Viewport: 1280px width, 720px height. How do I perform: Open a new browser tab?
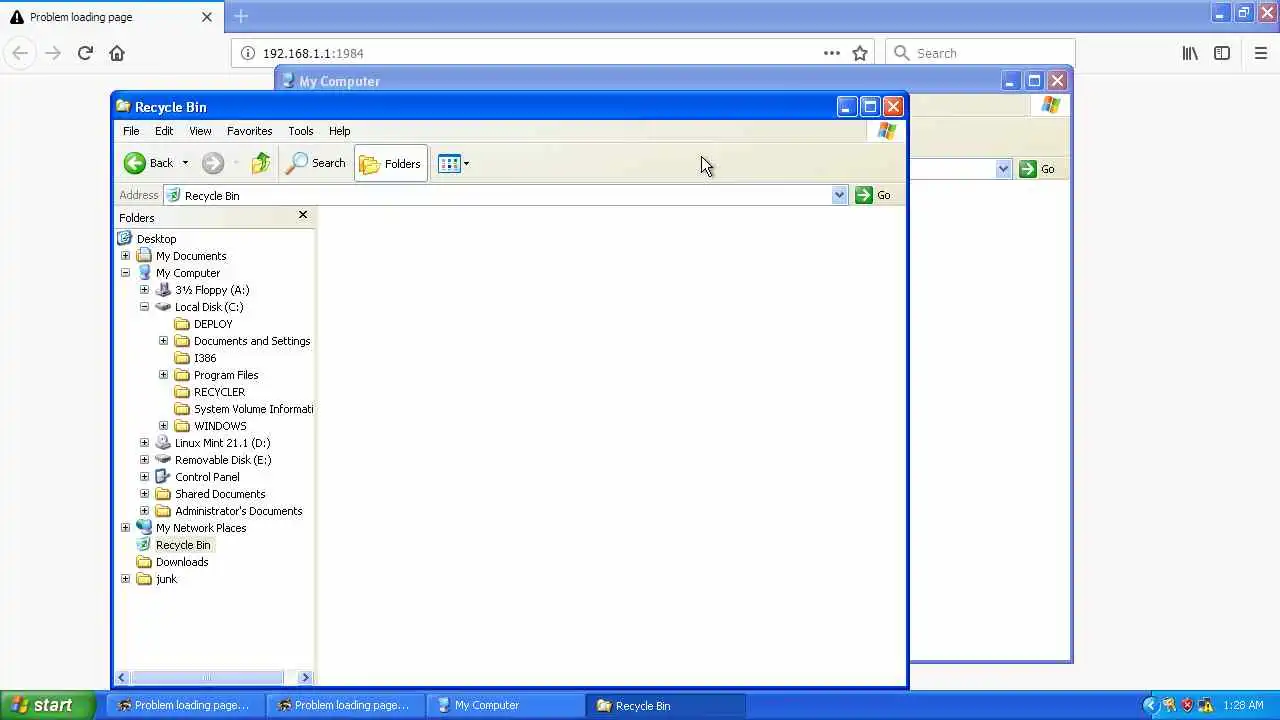(241, 16)
